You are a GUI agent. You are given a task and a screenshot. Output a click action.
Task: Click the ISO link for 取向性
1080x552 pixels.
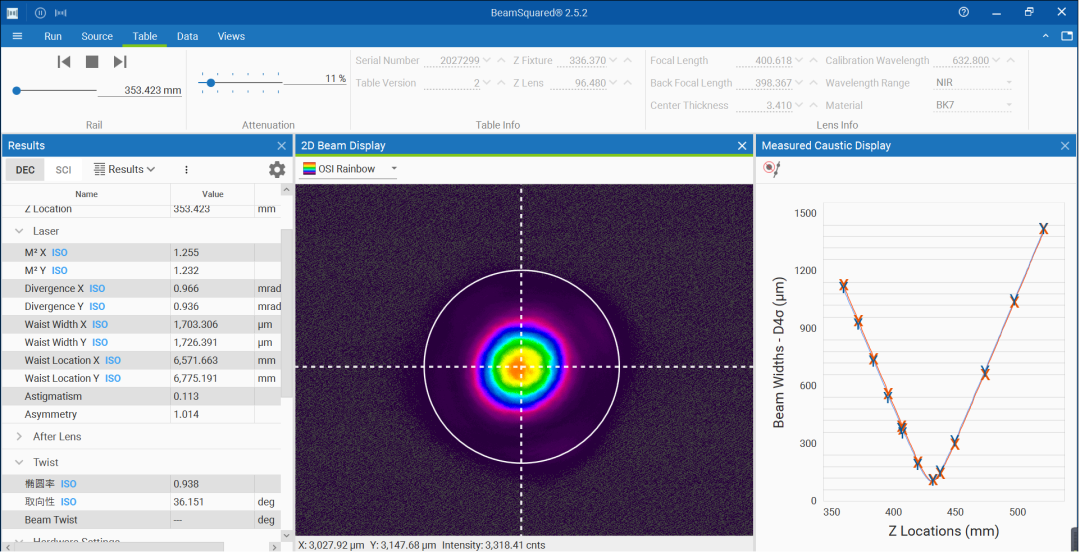[x=68, y=502]
